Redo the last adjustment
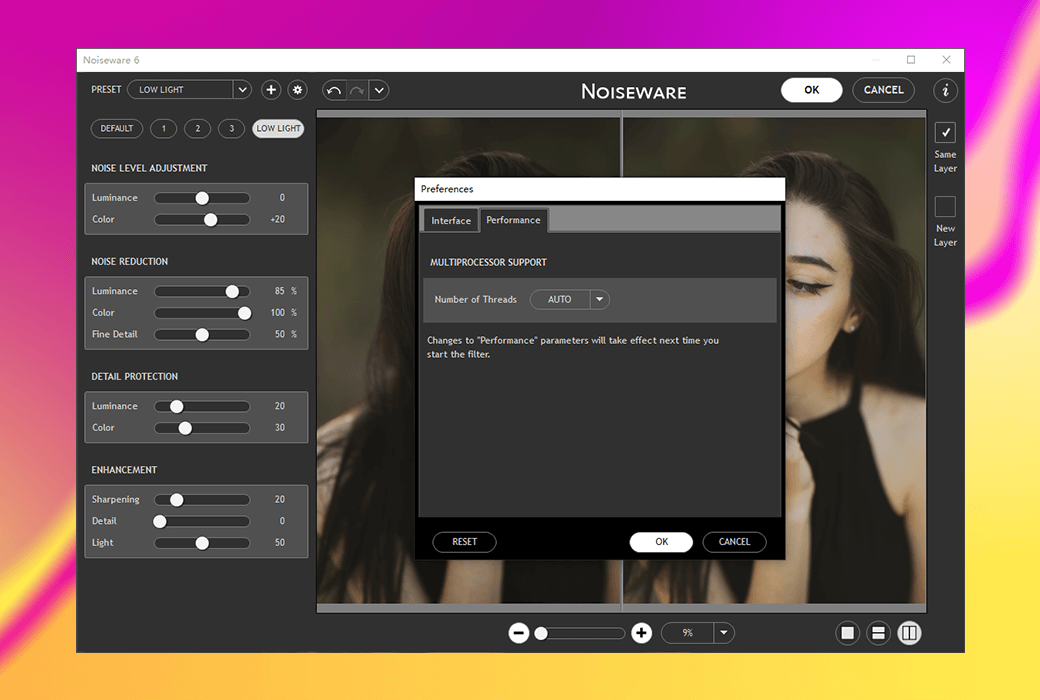The width and height of the screenshot is (1040, 700). [357, 90]
